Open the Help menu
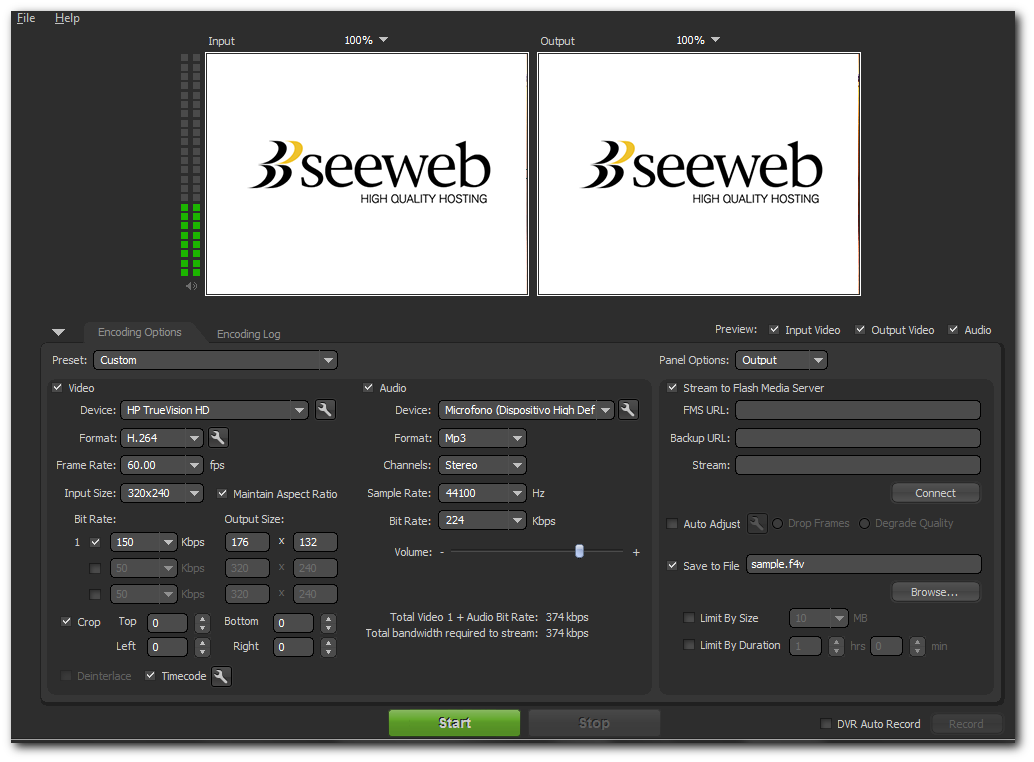 67,18
